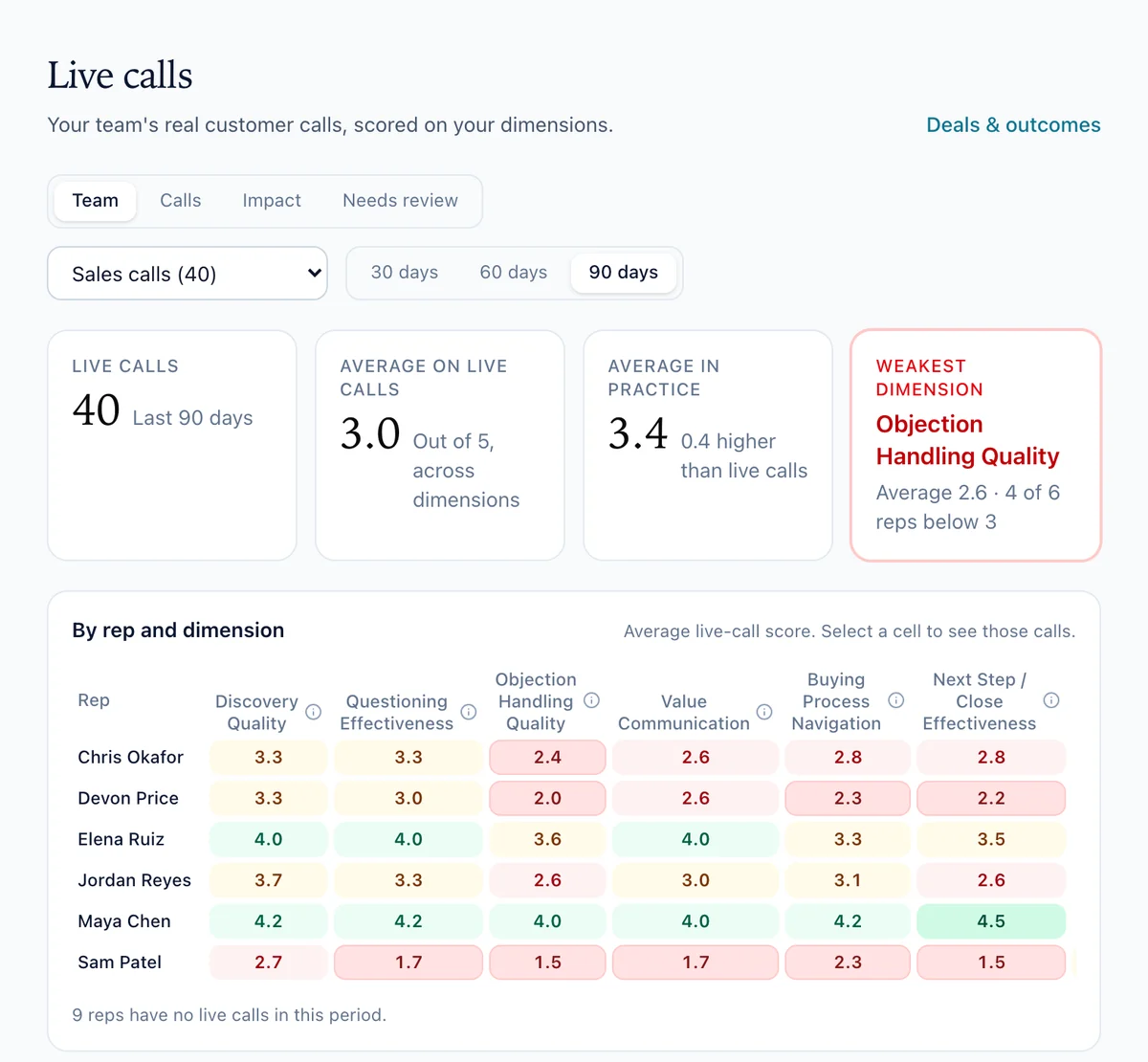
Task: Select Sam Patel's Next Step cell 1.5
Action: click(991, 962)
